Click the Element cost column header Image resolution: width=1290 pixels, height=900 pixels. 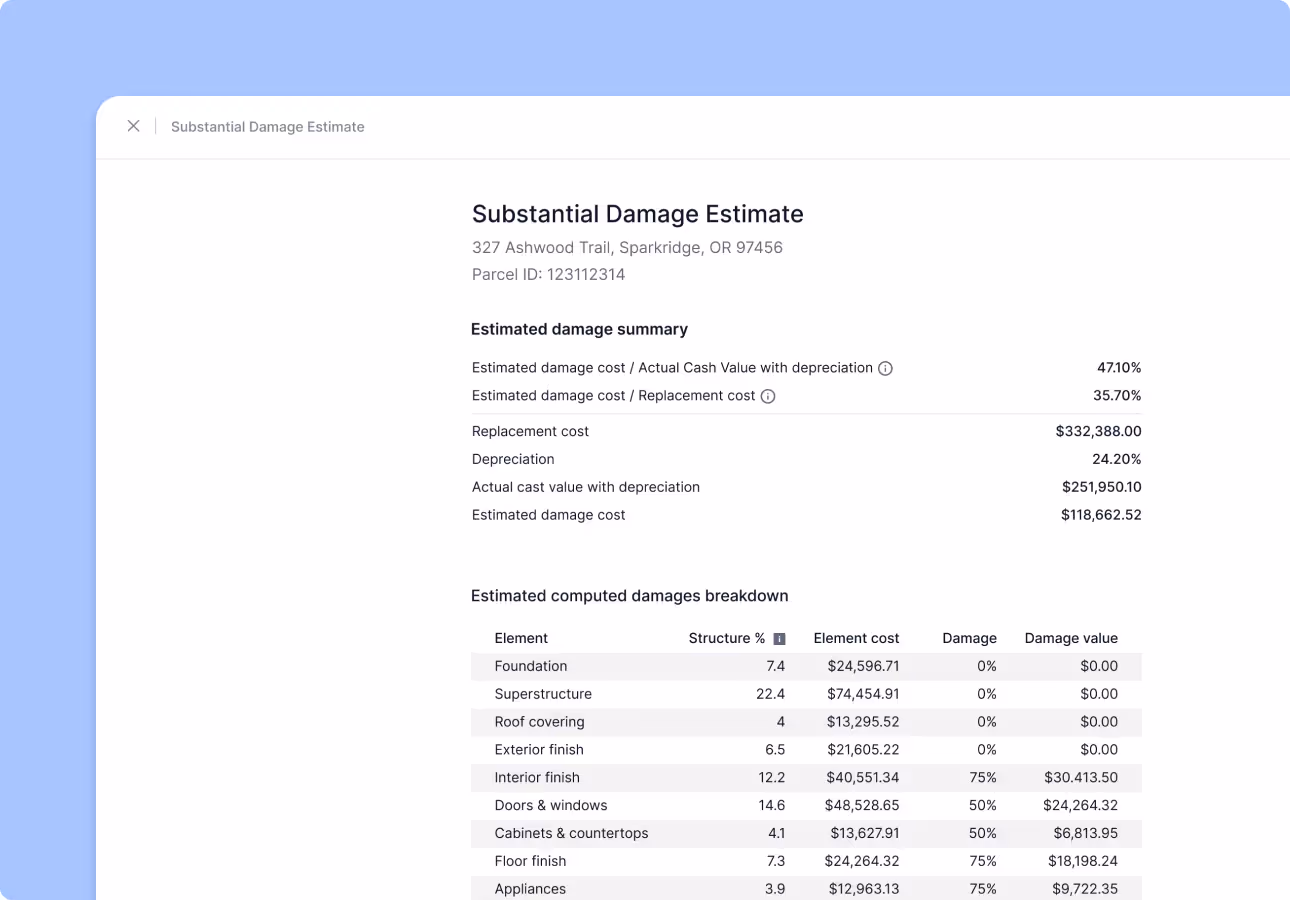click(856, 638)
